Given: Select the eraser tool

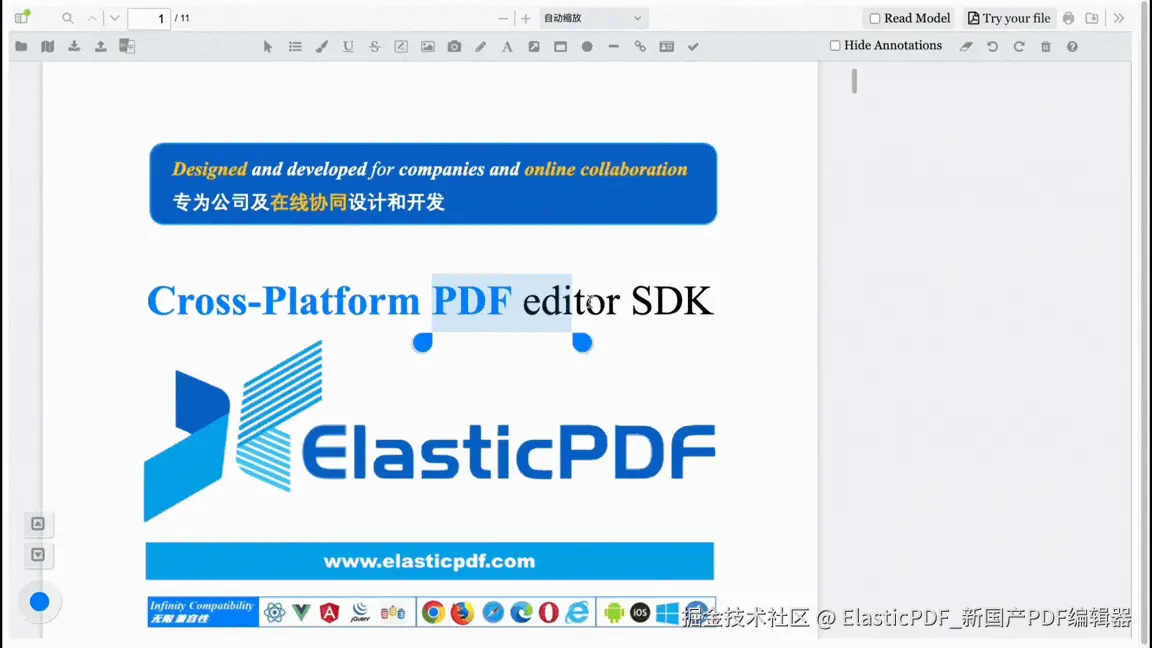Looking at the screenshot, I should pyautogui.click(x=966, y=46).
